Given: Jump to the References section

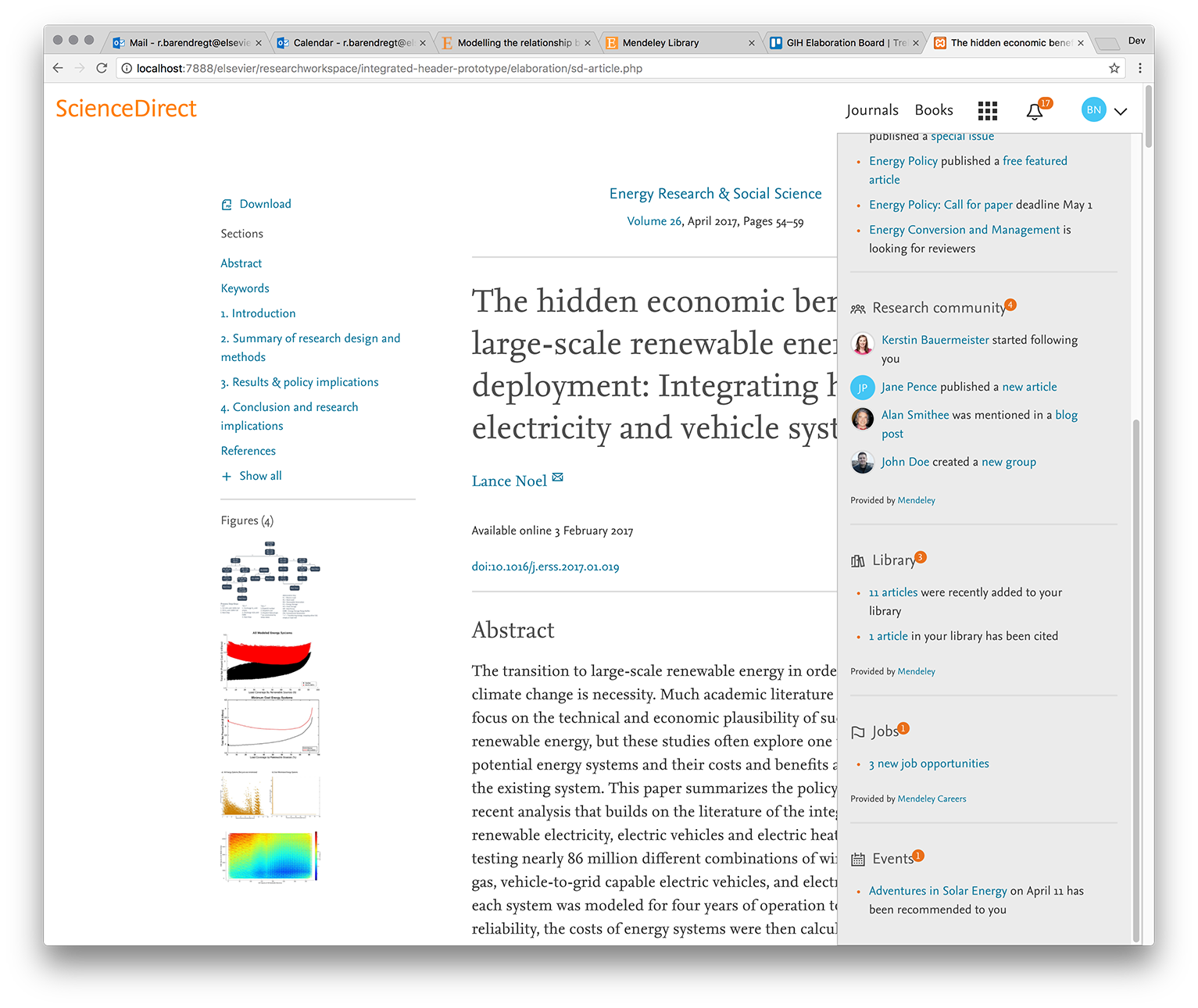Looking at the screenshot, I should coord(248,451).
